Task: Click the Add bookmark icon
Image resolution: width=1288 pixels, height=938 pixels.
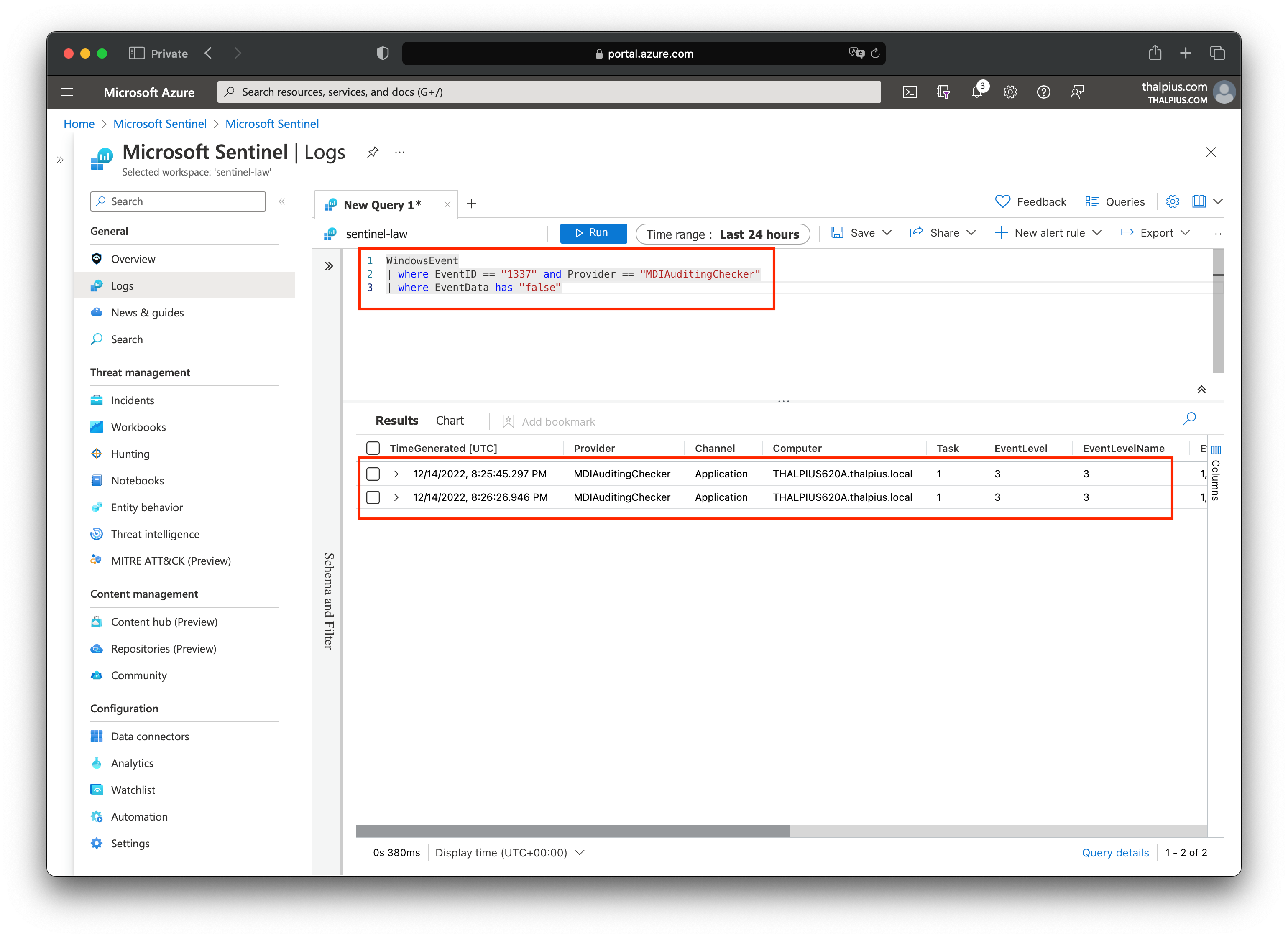Action: pyautogui.click(x=507, y=421)
